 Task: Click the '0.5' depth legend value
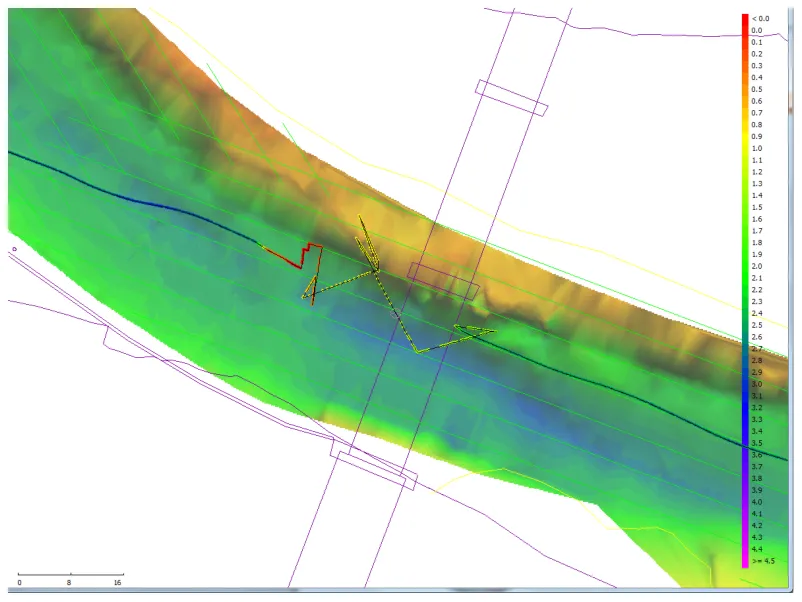[x=756, y=89]
